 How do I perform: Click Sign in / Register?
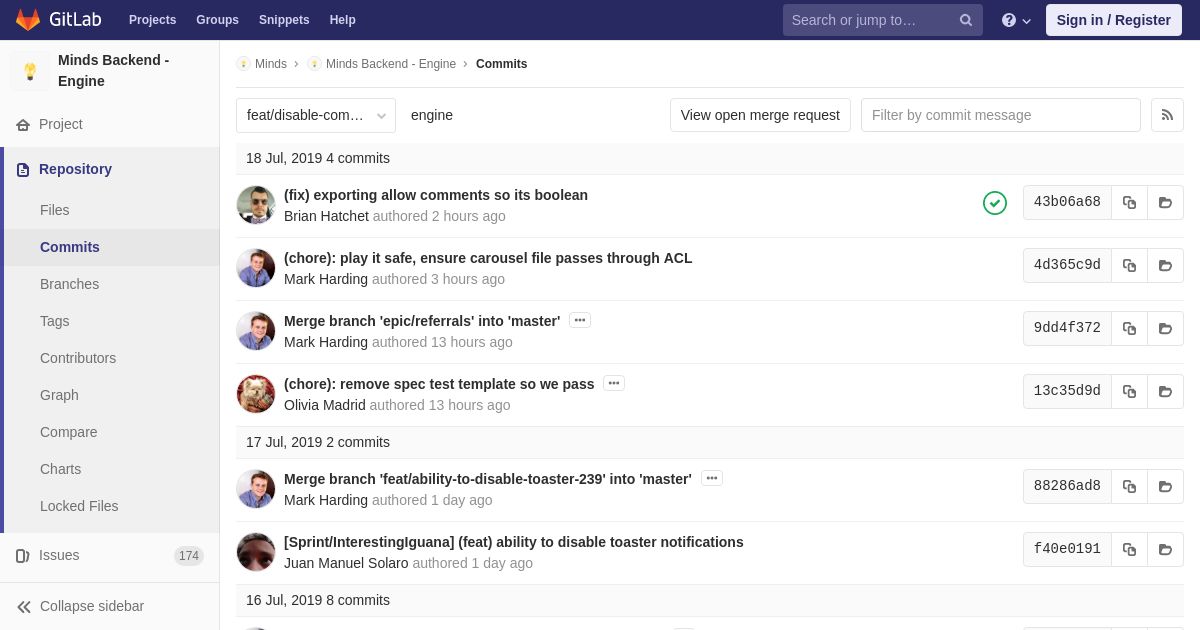tap(1113, 20)
